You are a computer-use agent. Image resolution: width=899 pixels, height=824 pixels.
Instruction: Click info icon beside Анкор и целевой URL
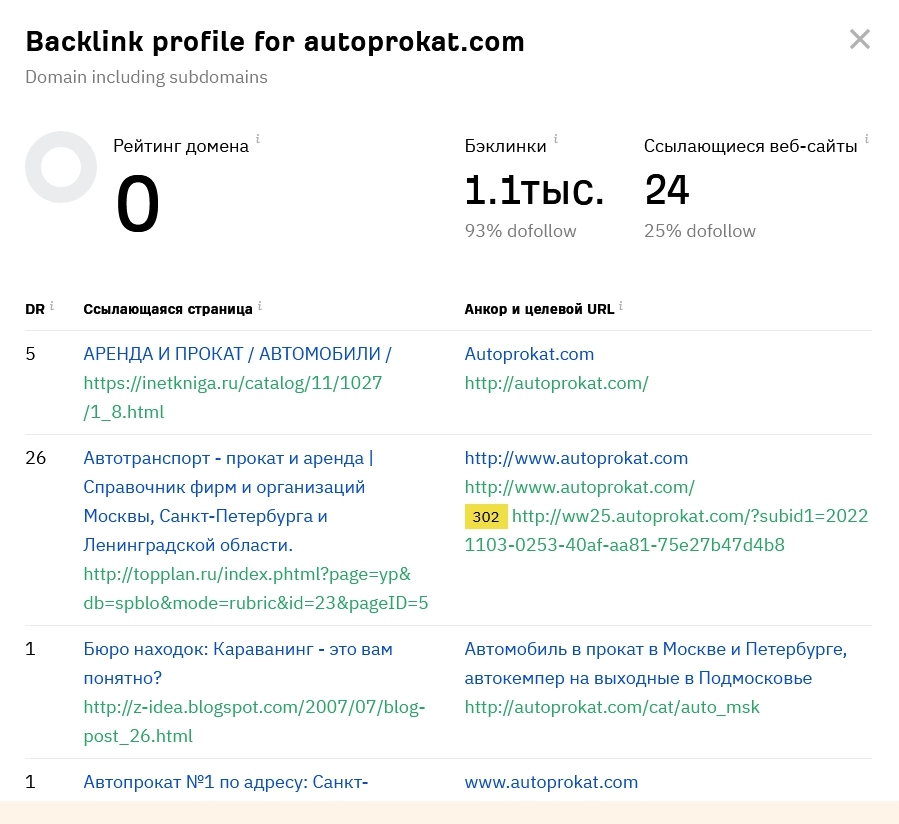point(621,306)
